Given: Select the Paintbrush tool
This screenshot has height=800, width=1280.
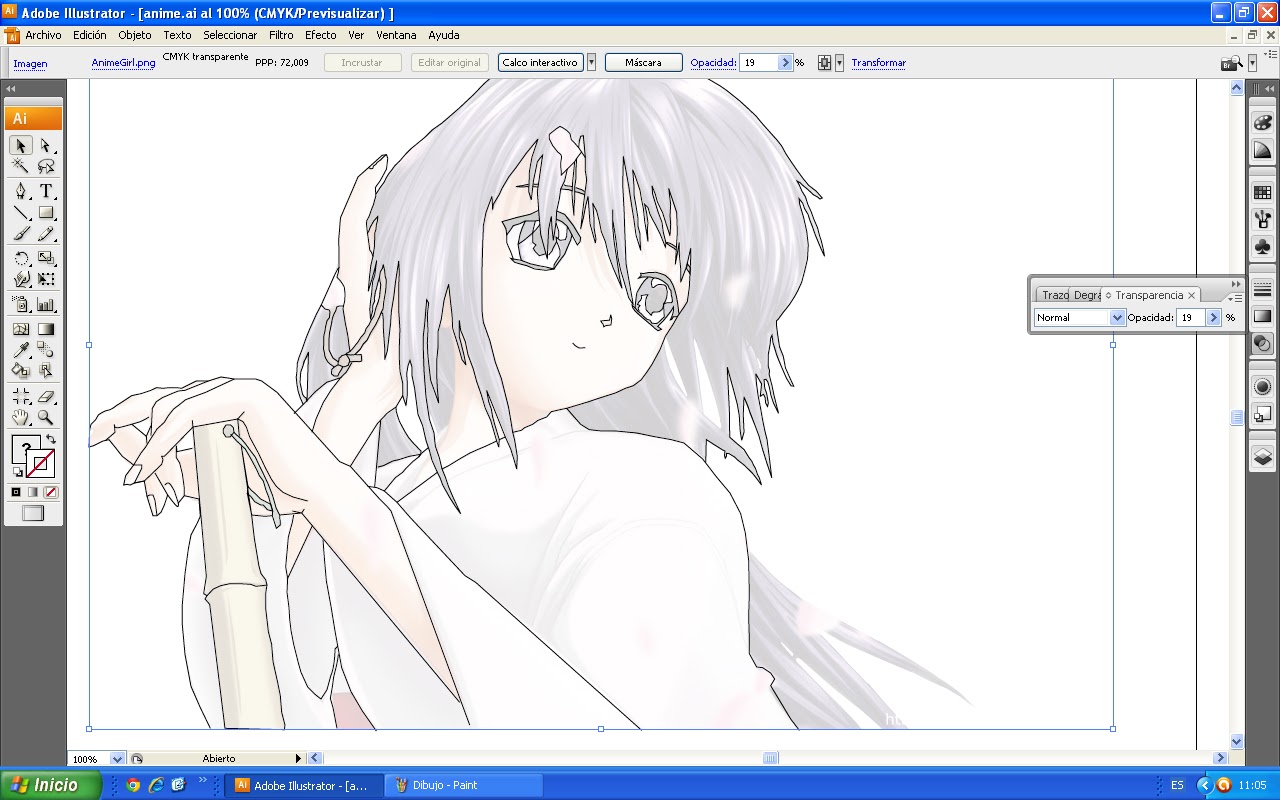Looking at the screenshot, I should tap(21, 233).
